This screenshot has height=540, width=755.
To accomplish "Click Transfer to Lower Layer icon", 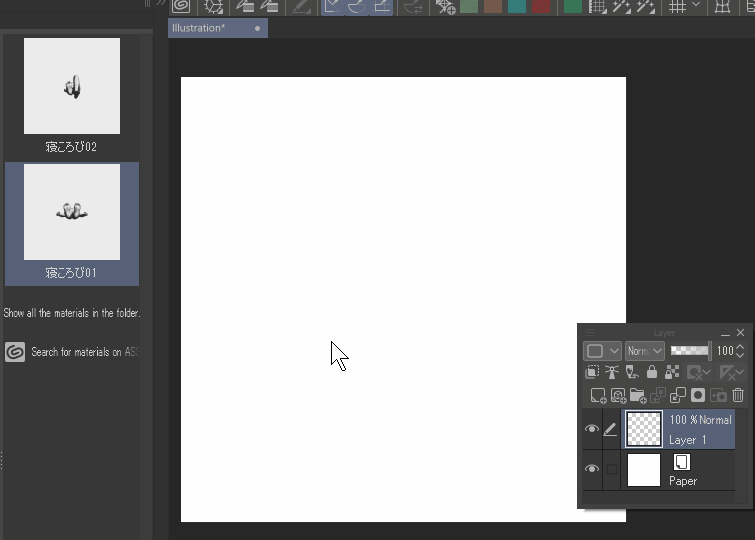I will pos(658,395).
